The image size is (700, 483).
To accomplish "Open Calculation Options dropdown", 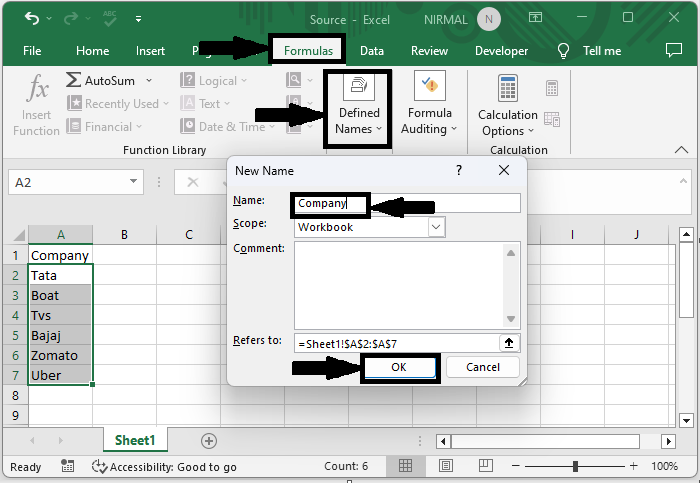I will (508, 106).
